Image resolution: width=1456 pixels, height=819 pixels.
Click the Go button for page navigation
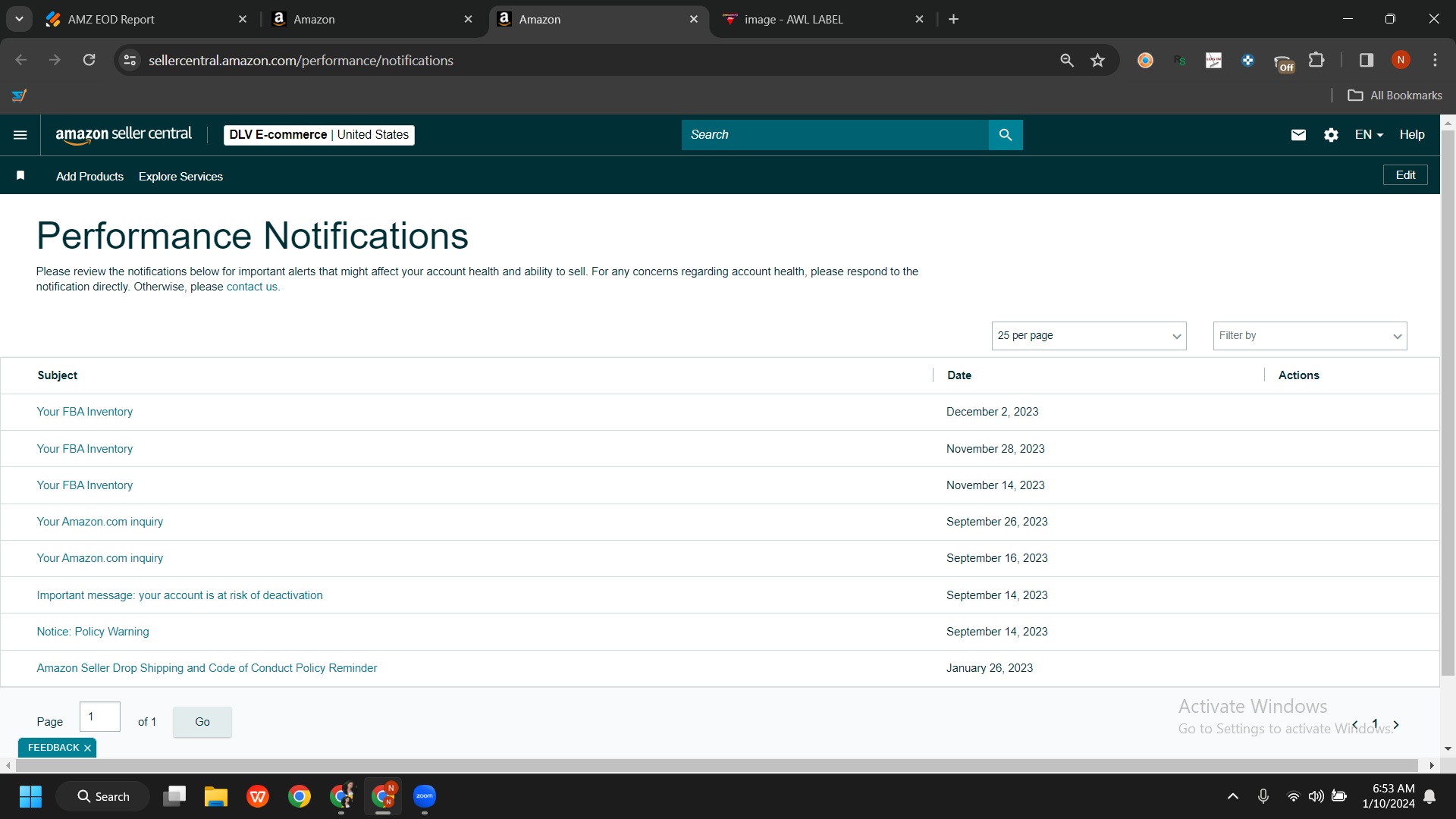pyautogui.click(x=202, y=722)
